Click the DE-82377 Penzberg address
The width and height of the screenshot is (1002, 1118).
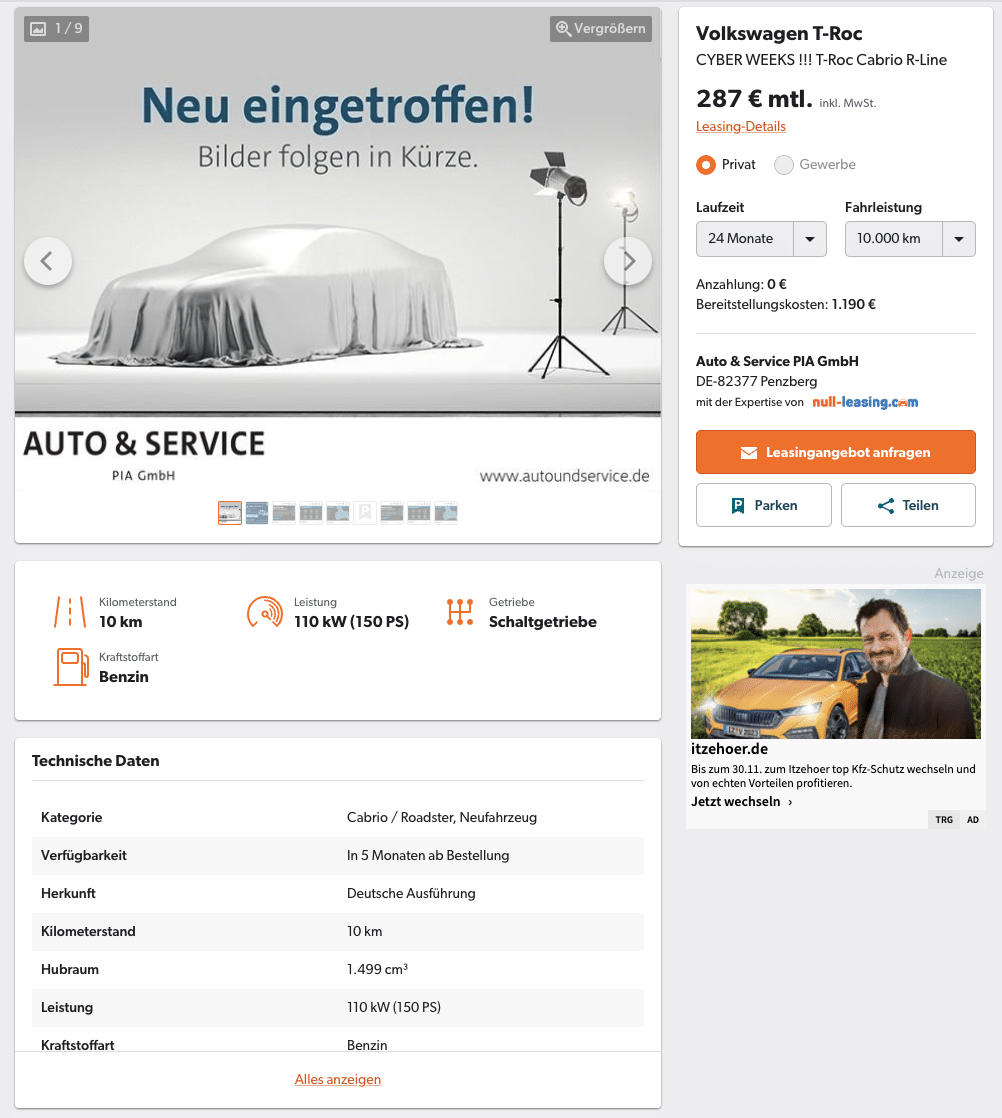tap(757, 381)
